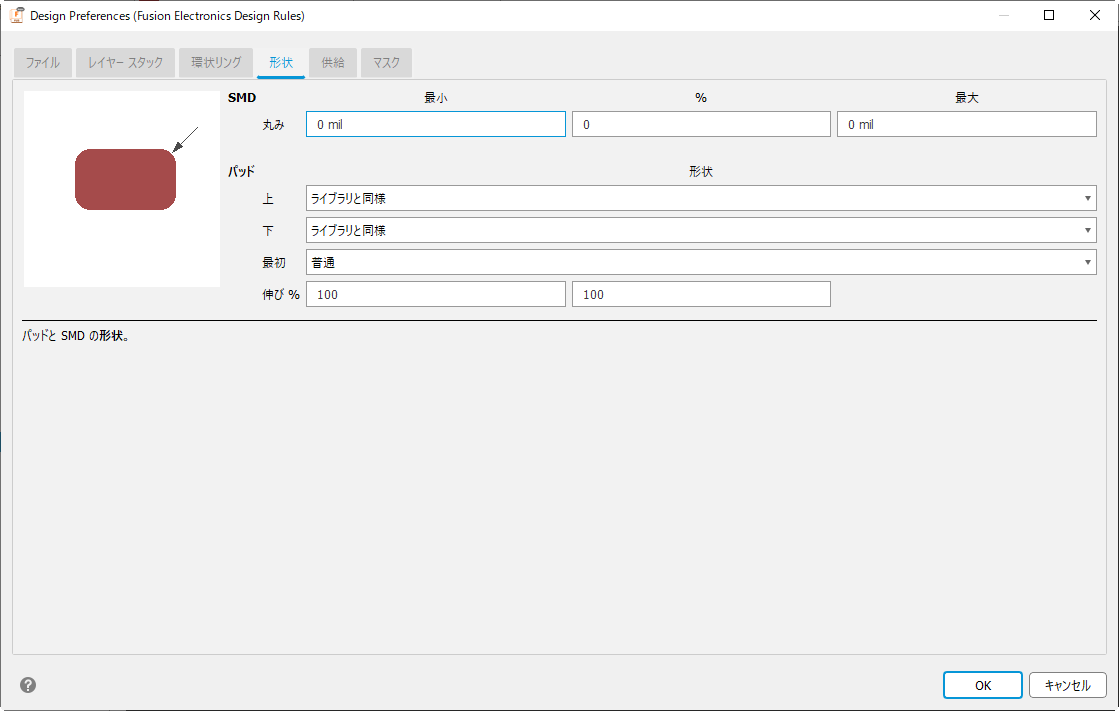Click the SMD pad preview image
Image resolution: width=1119 pixels, height=711 pixels.
(x=122, y=189)
